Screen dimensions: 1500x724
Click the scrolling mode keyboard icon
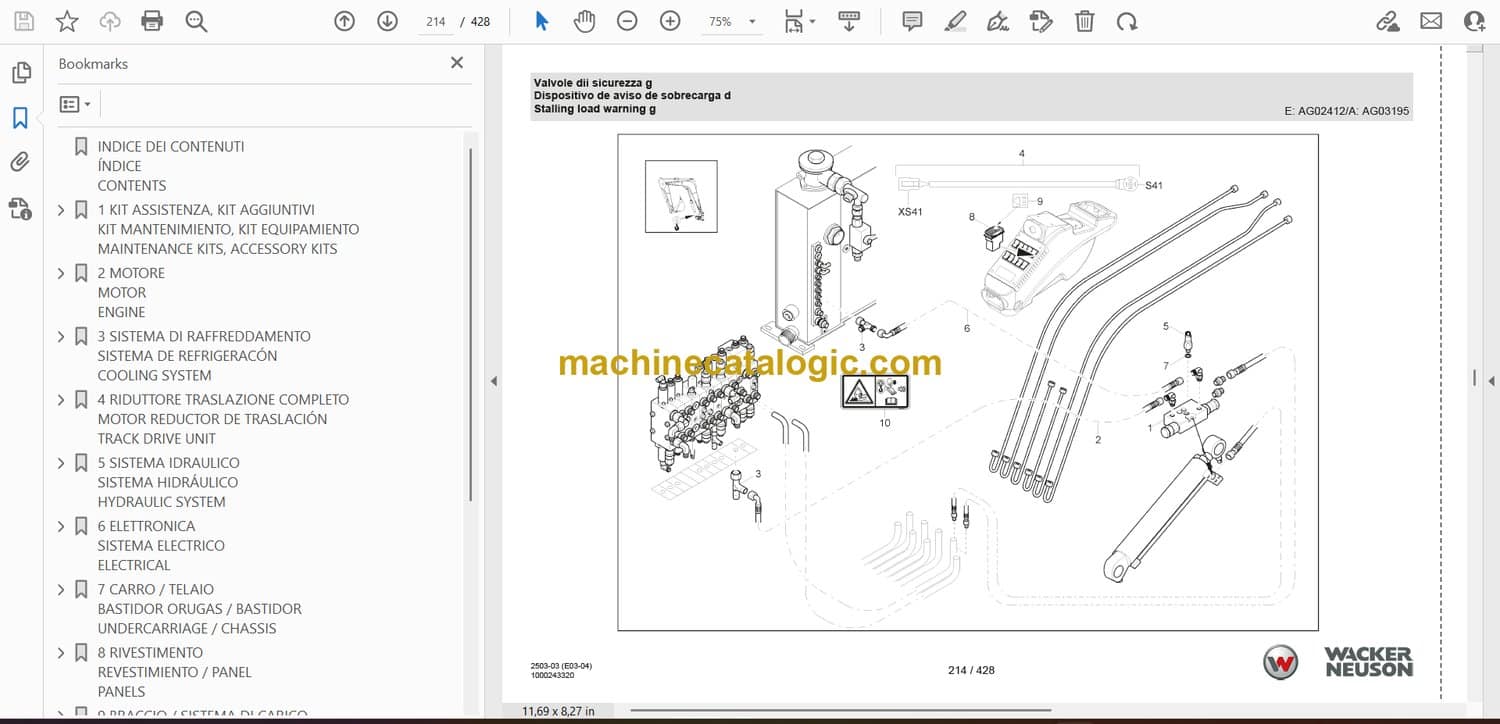849,21
